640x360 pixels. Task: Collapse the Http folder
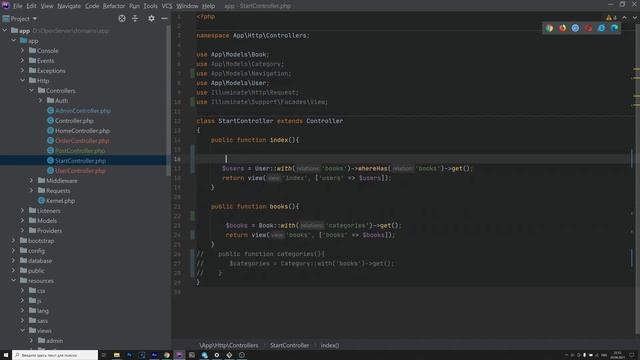click(x=22, y=80)
